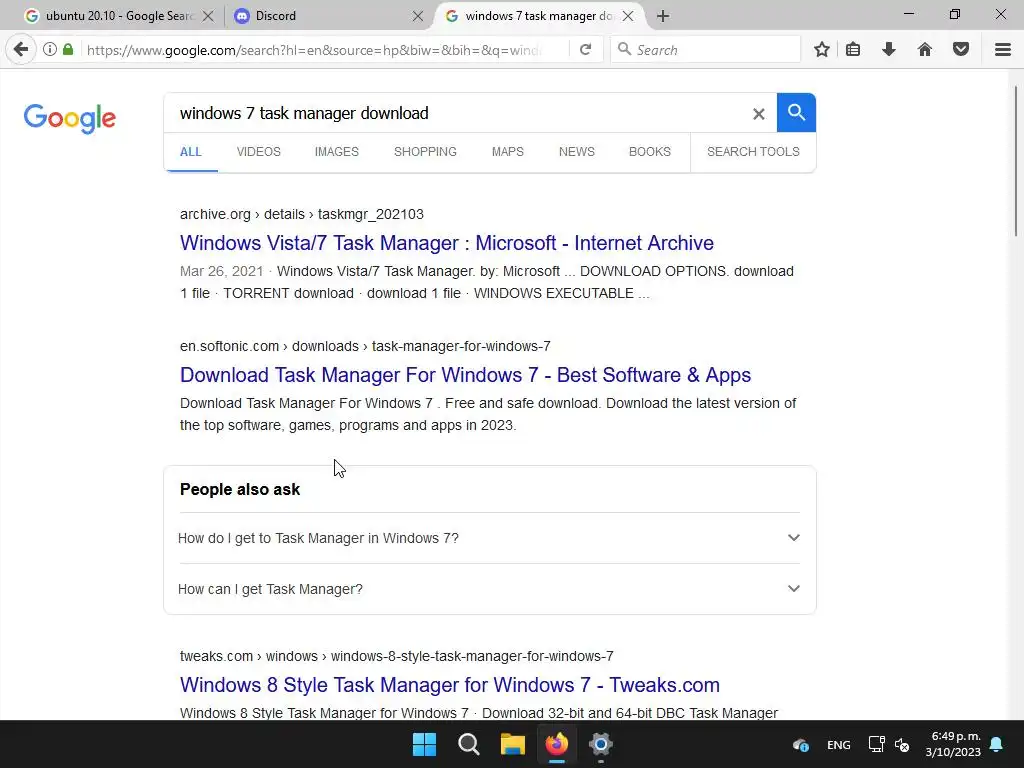This screenshot has width=1024, height=768.
Task: Expand 'How can I get Task Manager?' question
Action: (489, 589)
